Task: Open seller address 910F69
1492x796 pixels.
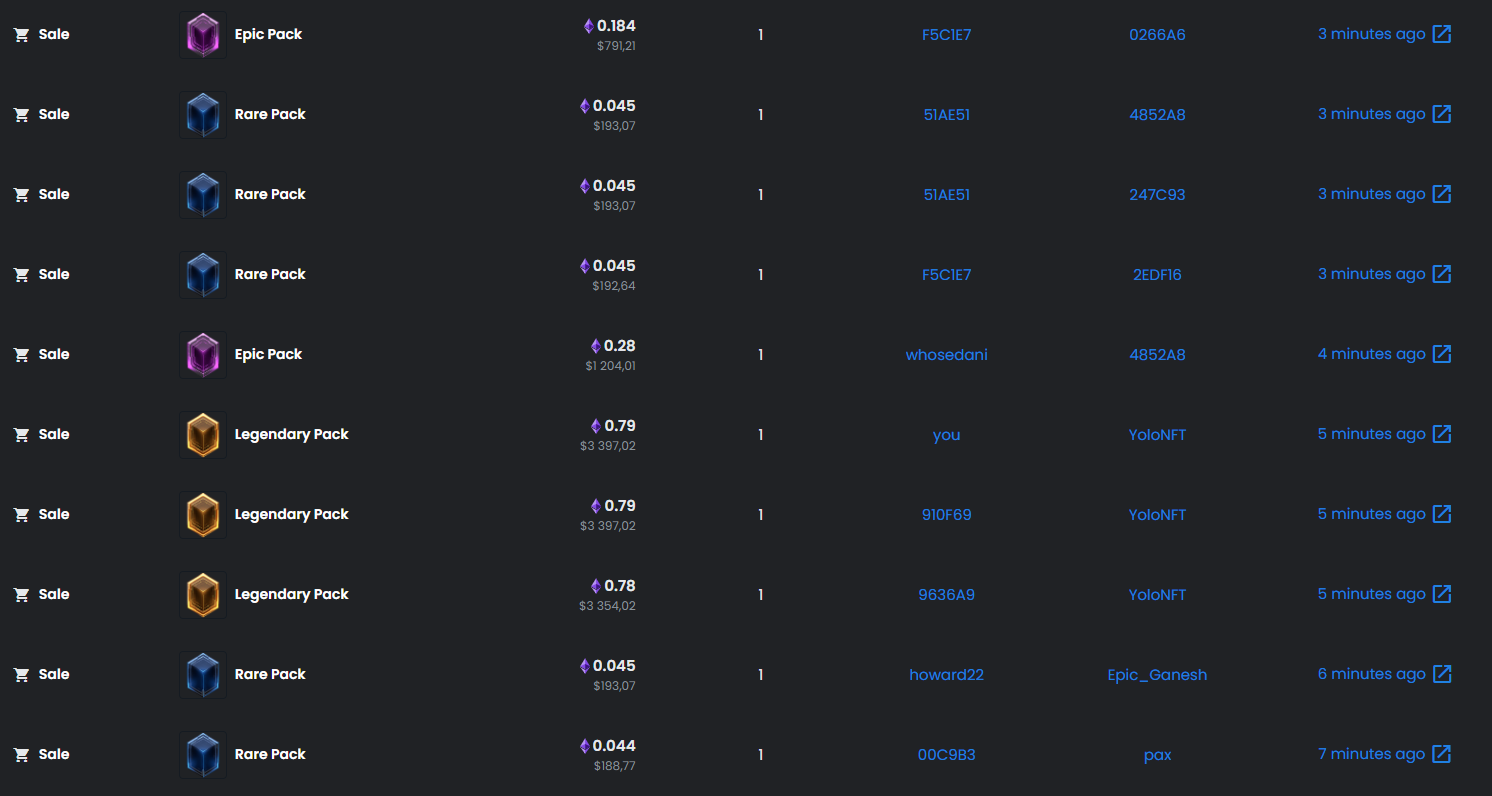Action: coord(946,514)
